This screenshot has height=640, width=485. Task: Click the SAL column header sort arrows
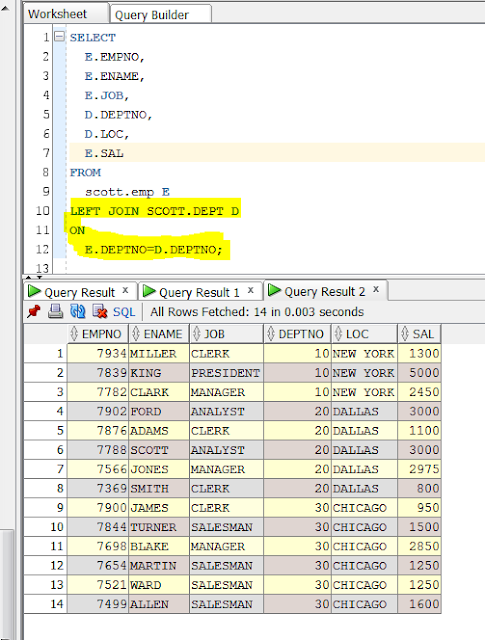(405, 334)
